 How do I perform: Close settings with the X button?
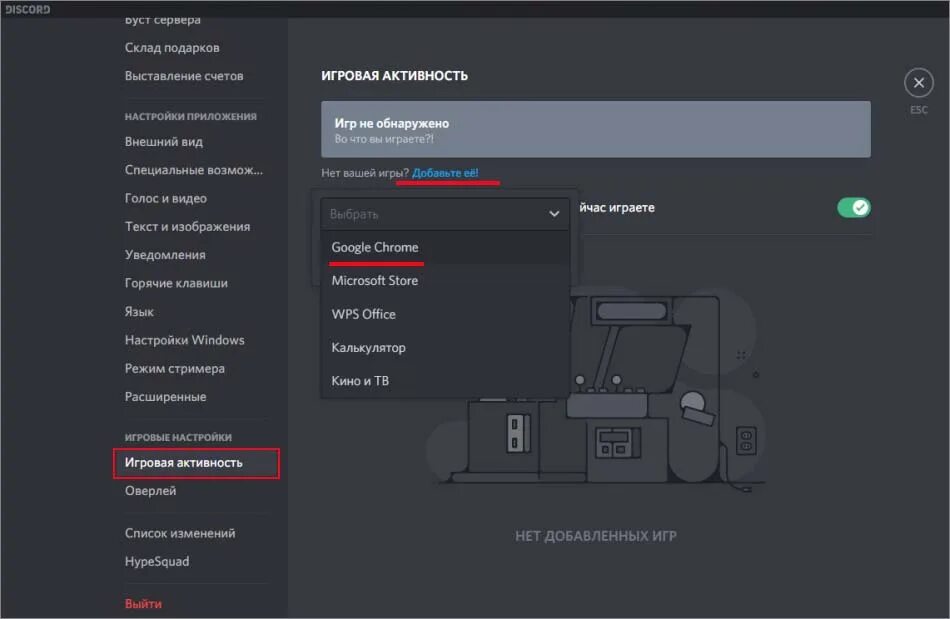[x=918, y=83]
